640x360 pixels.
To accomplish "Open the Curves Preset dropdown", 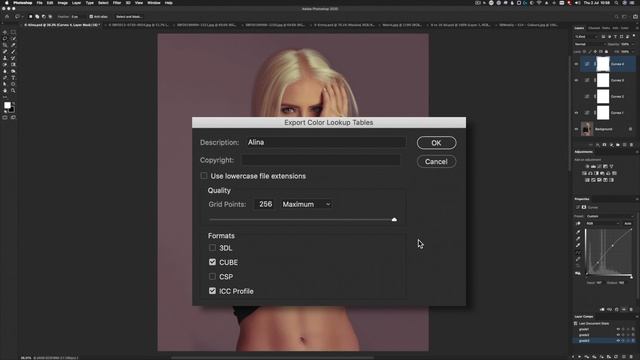I will (x=610, y=216).
